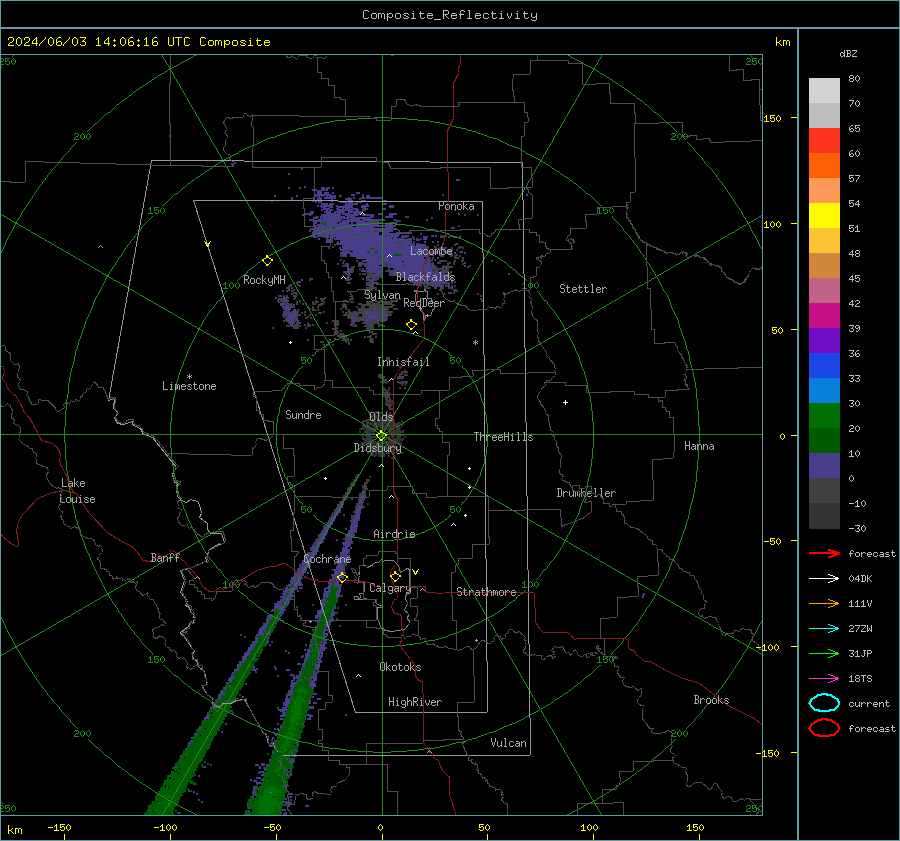
Task: Click the yellow diamond marker near RockyMH
Action: point(267,261)
